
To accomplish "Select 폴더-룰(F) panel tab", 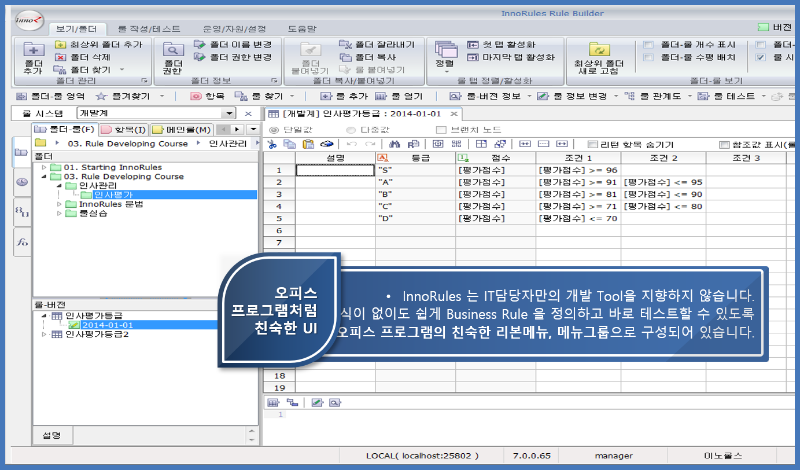I will click(x=65, y=130).
